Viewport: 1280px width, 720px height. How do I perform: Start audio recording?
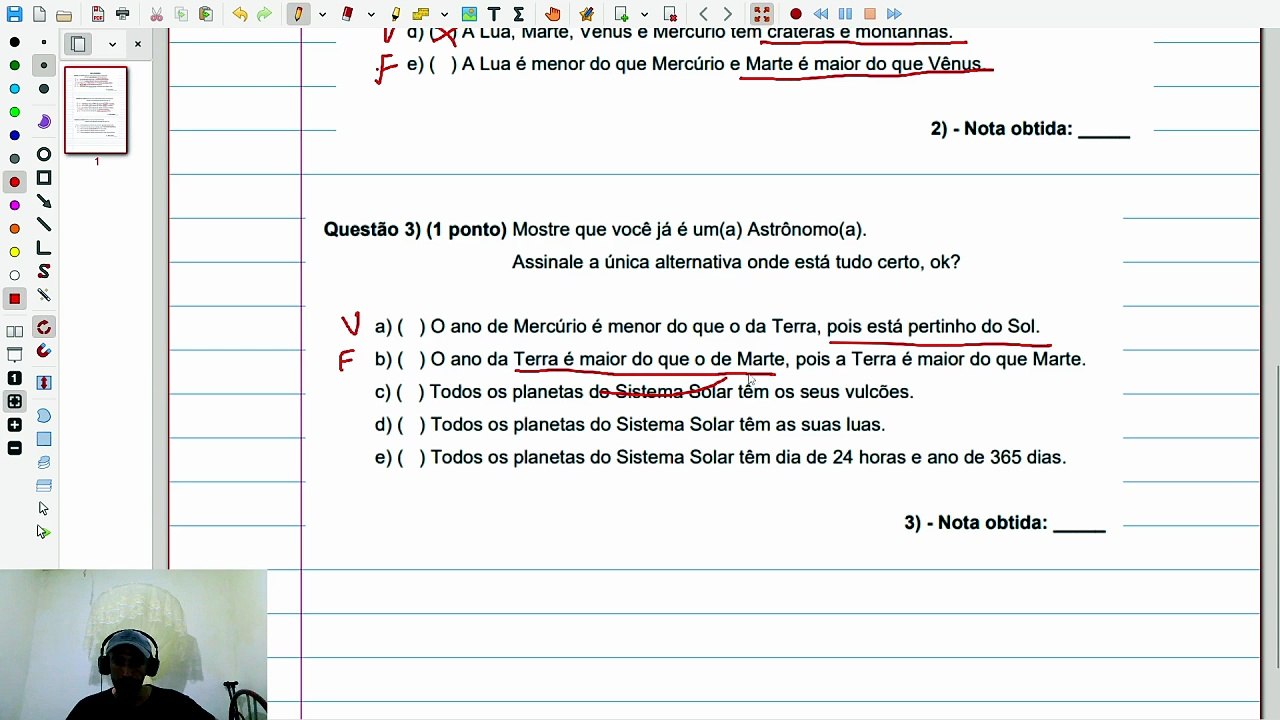pyautogui.click(x=796, y=14)
